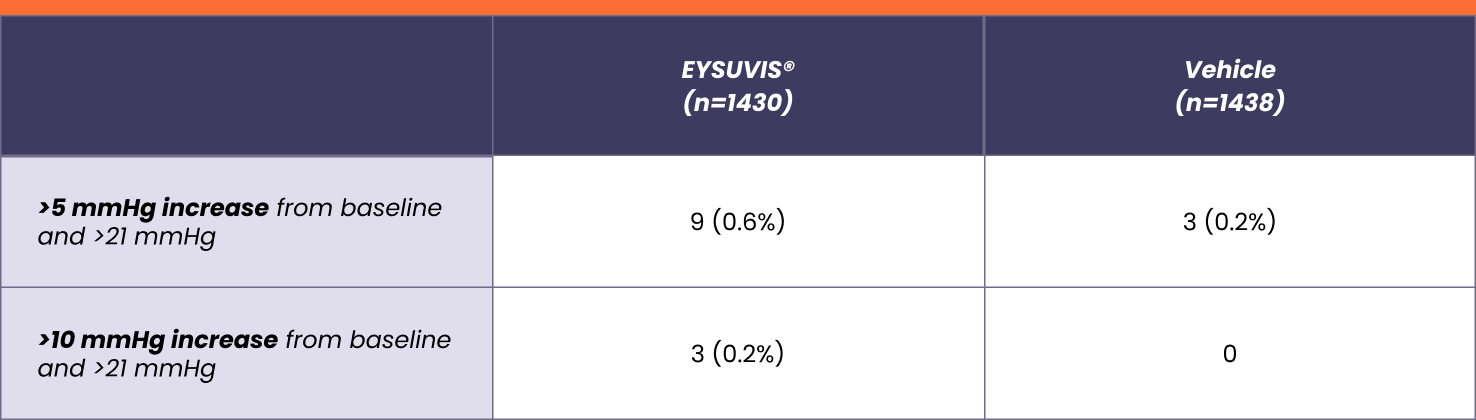Viewport: 1476px width, 420px height.
Task: Click the 3 (0.2%) cell under Vehicle
Action: click(1230, 222)
